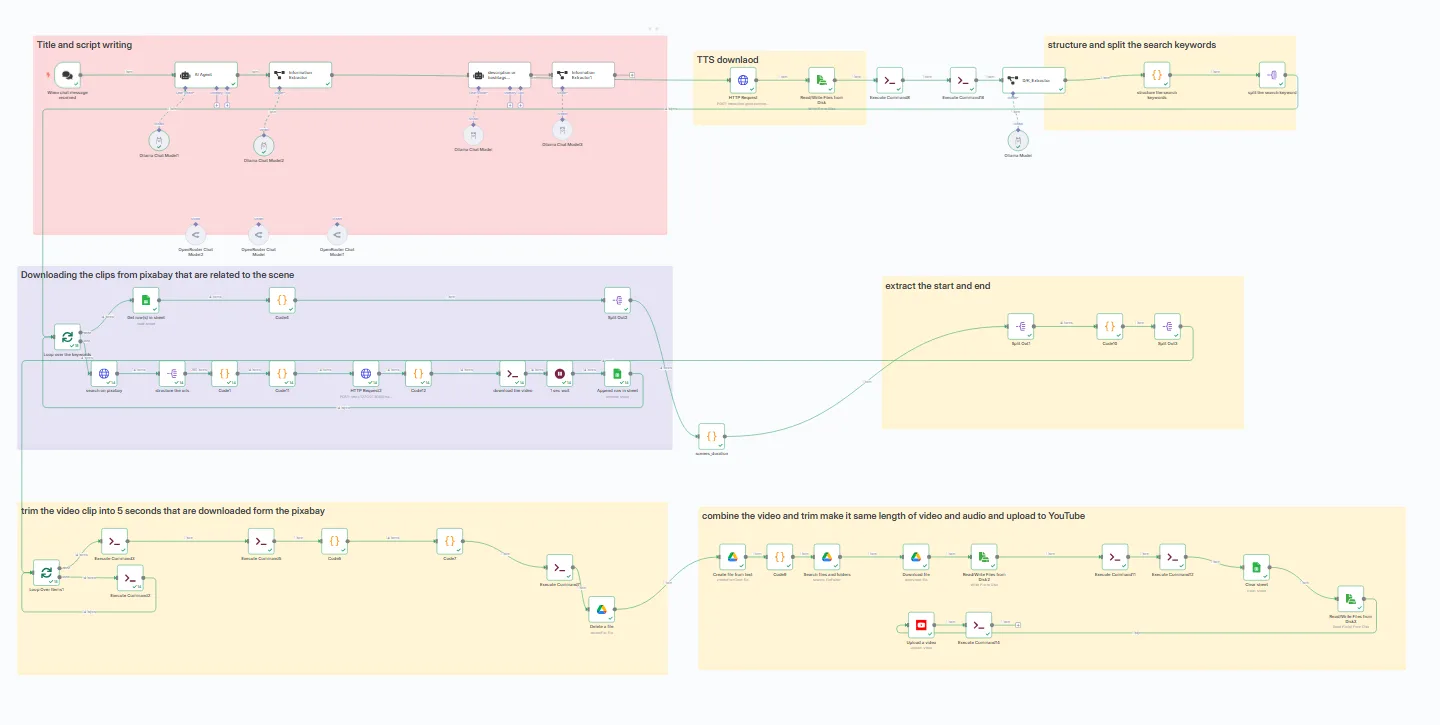Viewport: 1440px width, 725px height.
Task: Open the Information Extractor1 node
Action: click(x=583, y=75)
